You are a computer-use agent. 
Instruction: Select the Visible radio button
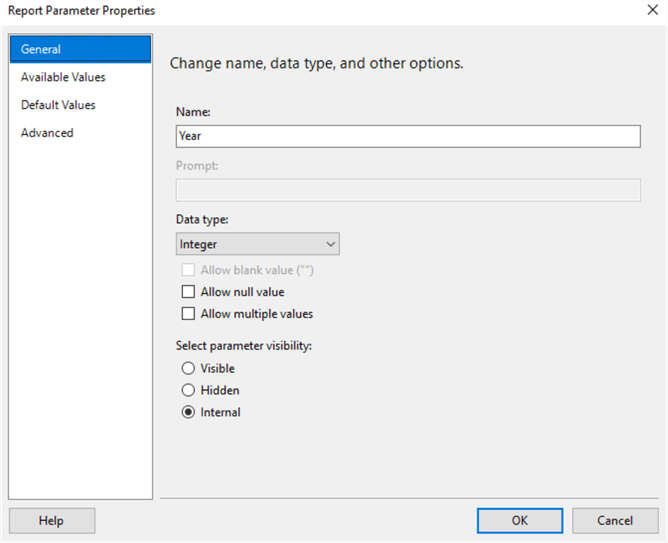(x=188, y=368)
